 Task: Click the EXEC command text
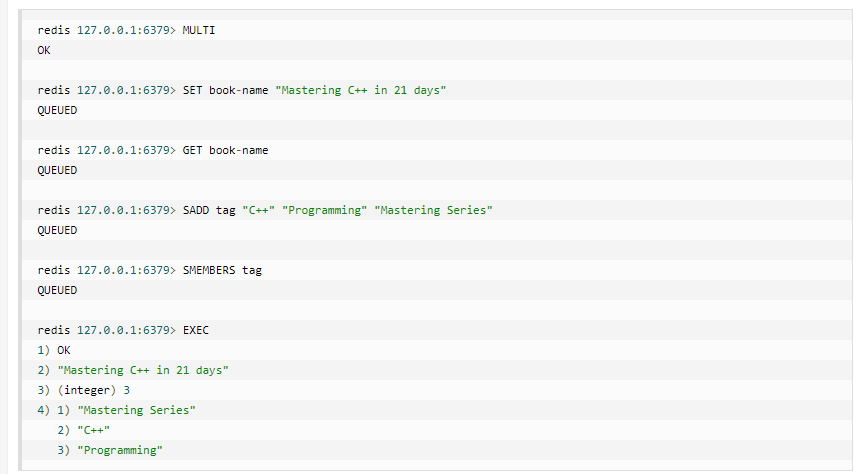(x=196, y=330)
